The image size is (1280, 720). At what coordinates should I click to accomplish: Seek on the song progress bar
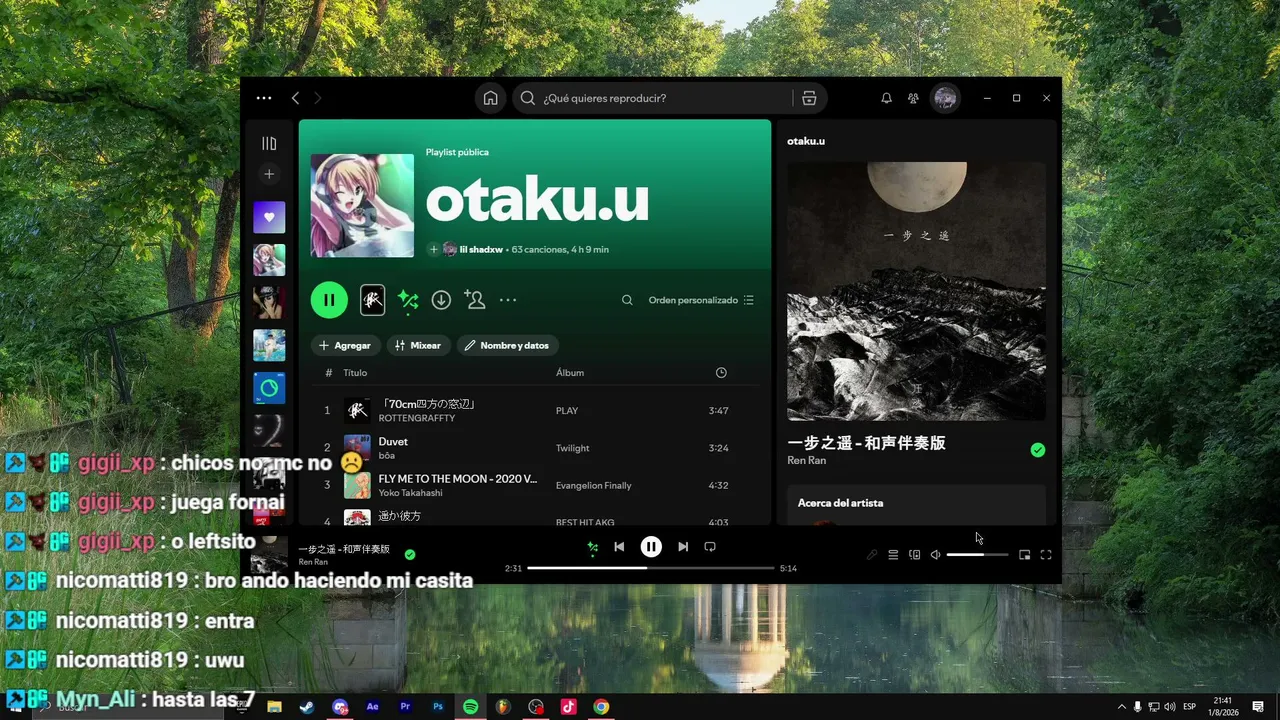[651, 568]
